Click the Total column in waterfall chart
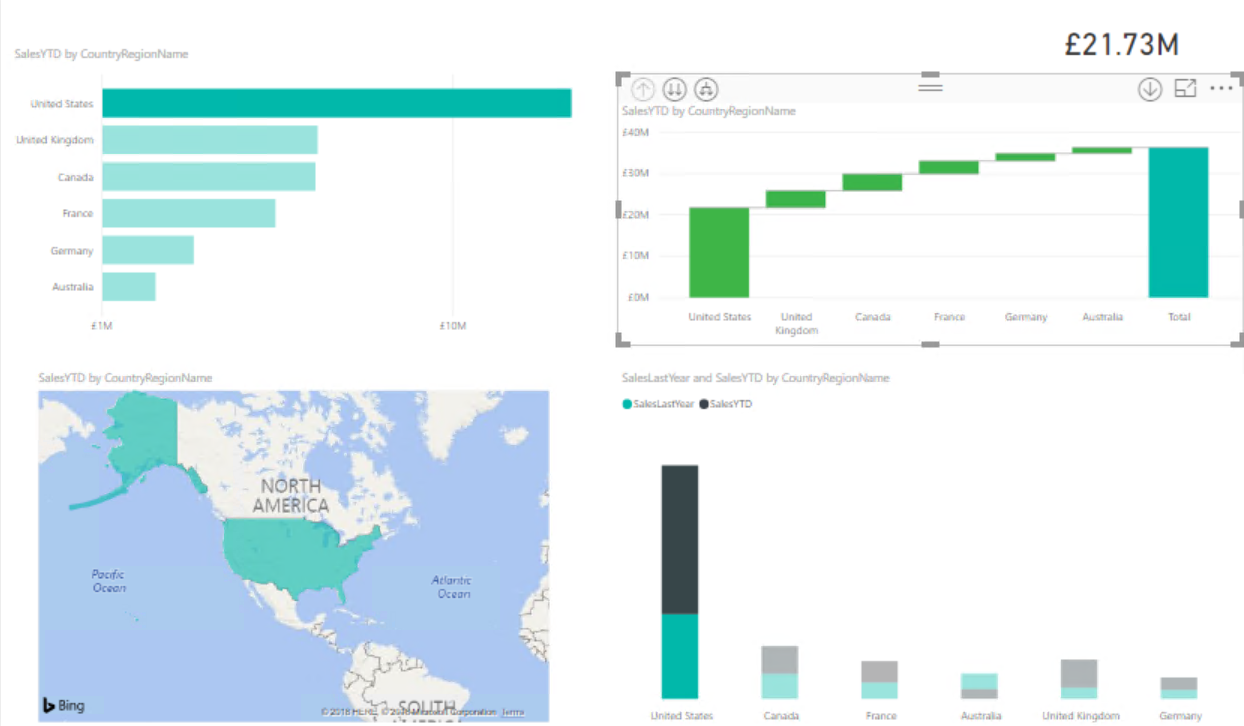Screen dimensions: 1244x726 [1178, 222]
